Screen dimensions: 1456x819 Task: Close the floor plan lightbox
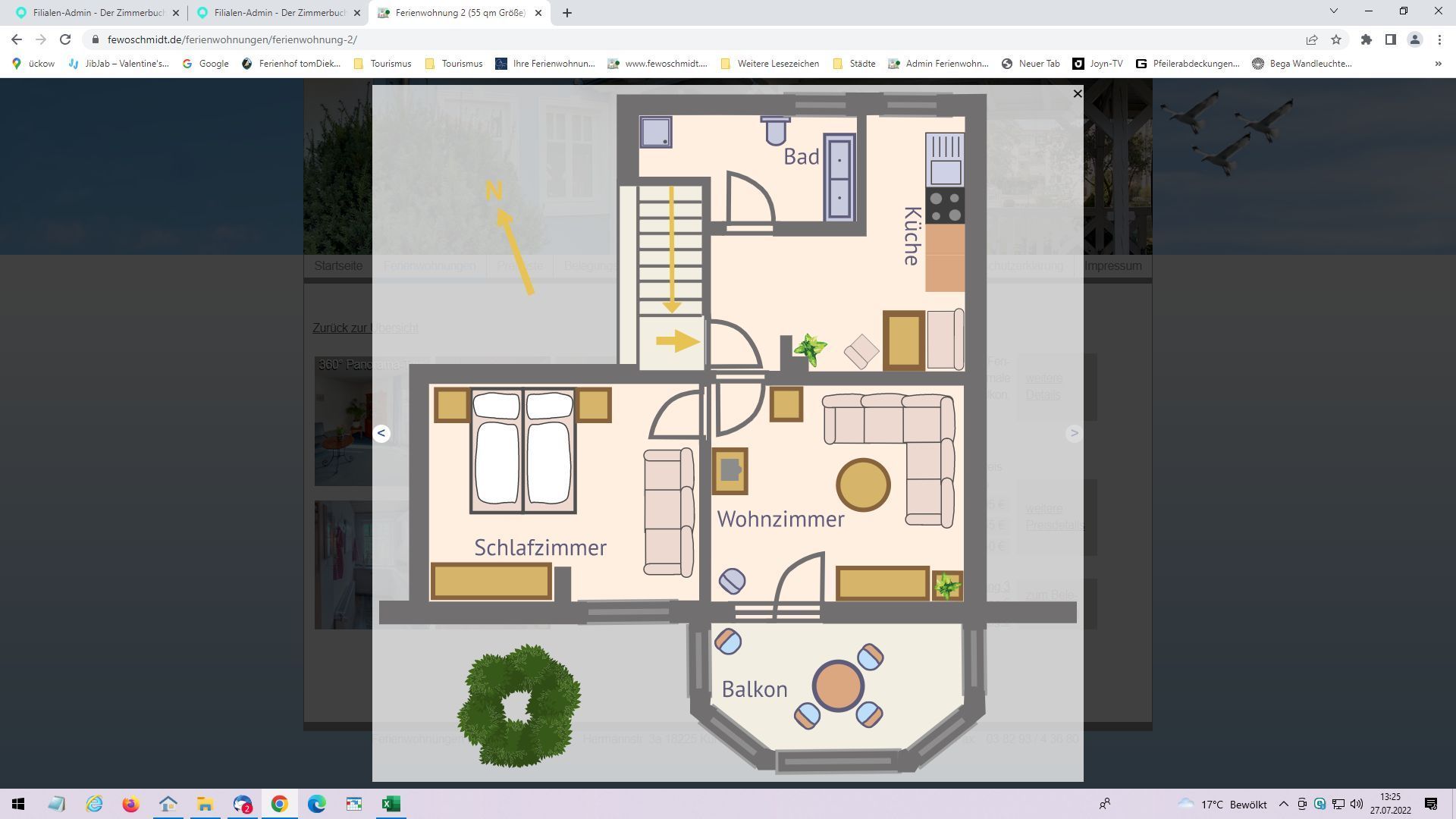1077,94
